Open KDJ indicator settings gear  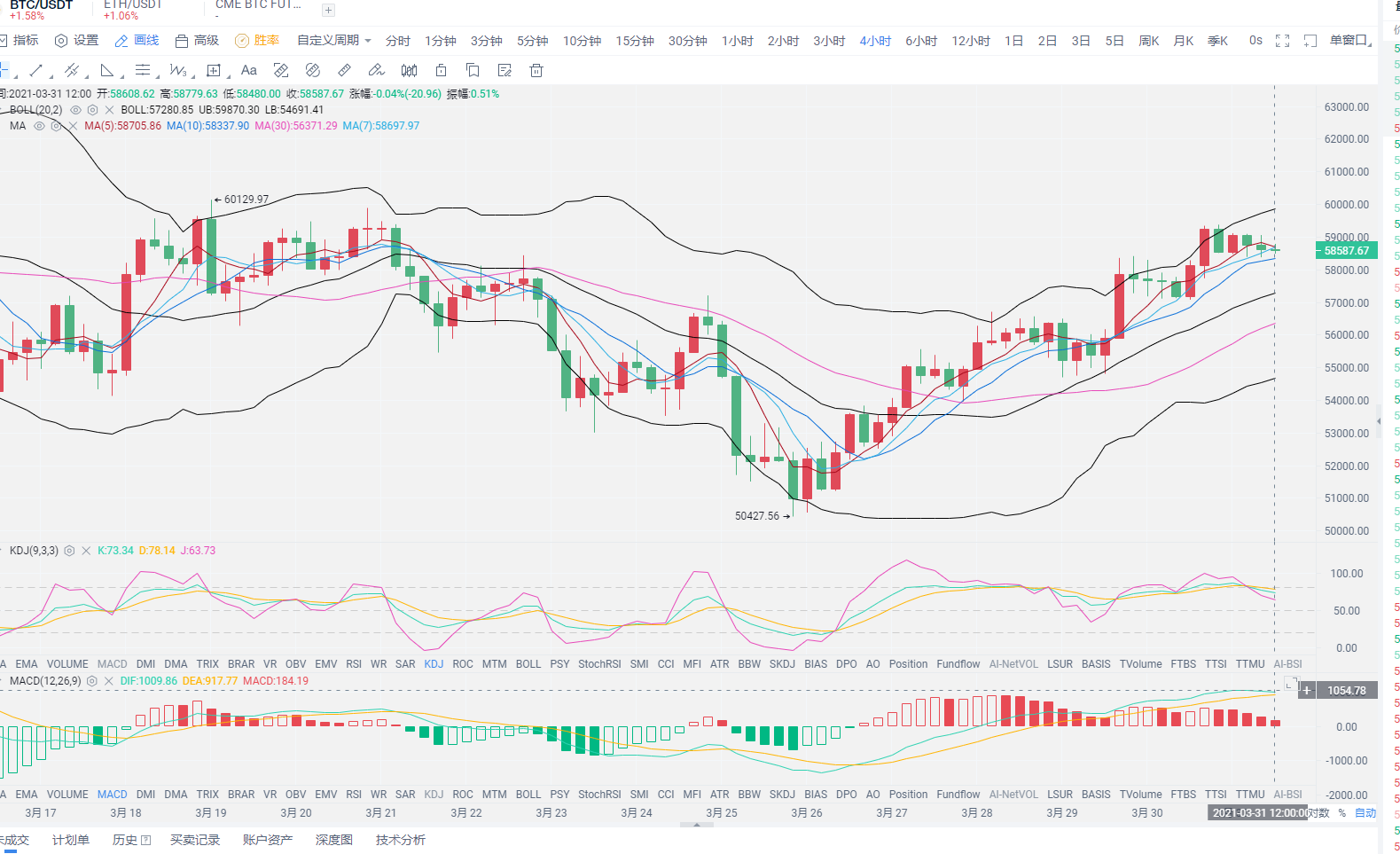point(69,551)
